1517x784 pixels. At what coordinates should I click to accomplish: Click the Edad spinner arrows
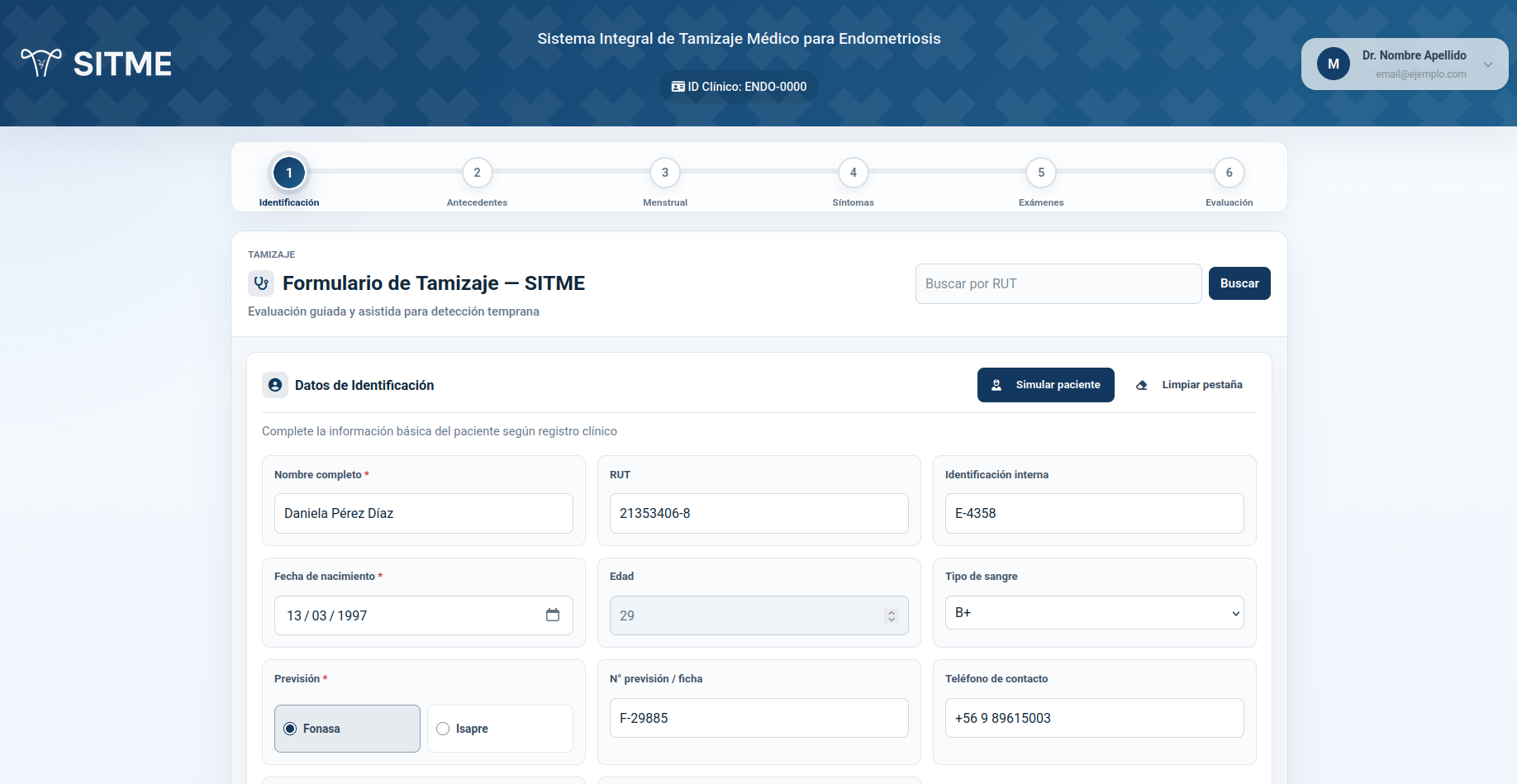click(892, 616)
